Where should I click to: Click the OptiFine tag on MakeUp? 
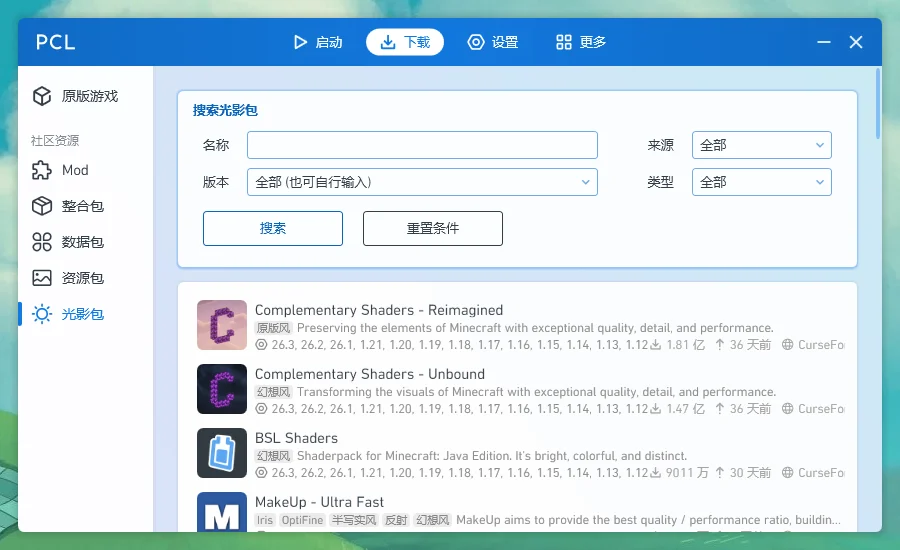(302, 520)
